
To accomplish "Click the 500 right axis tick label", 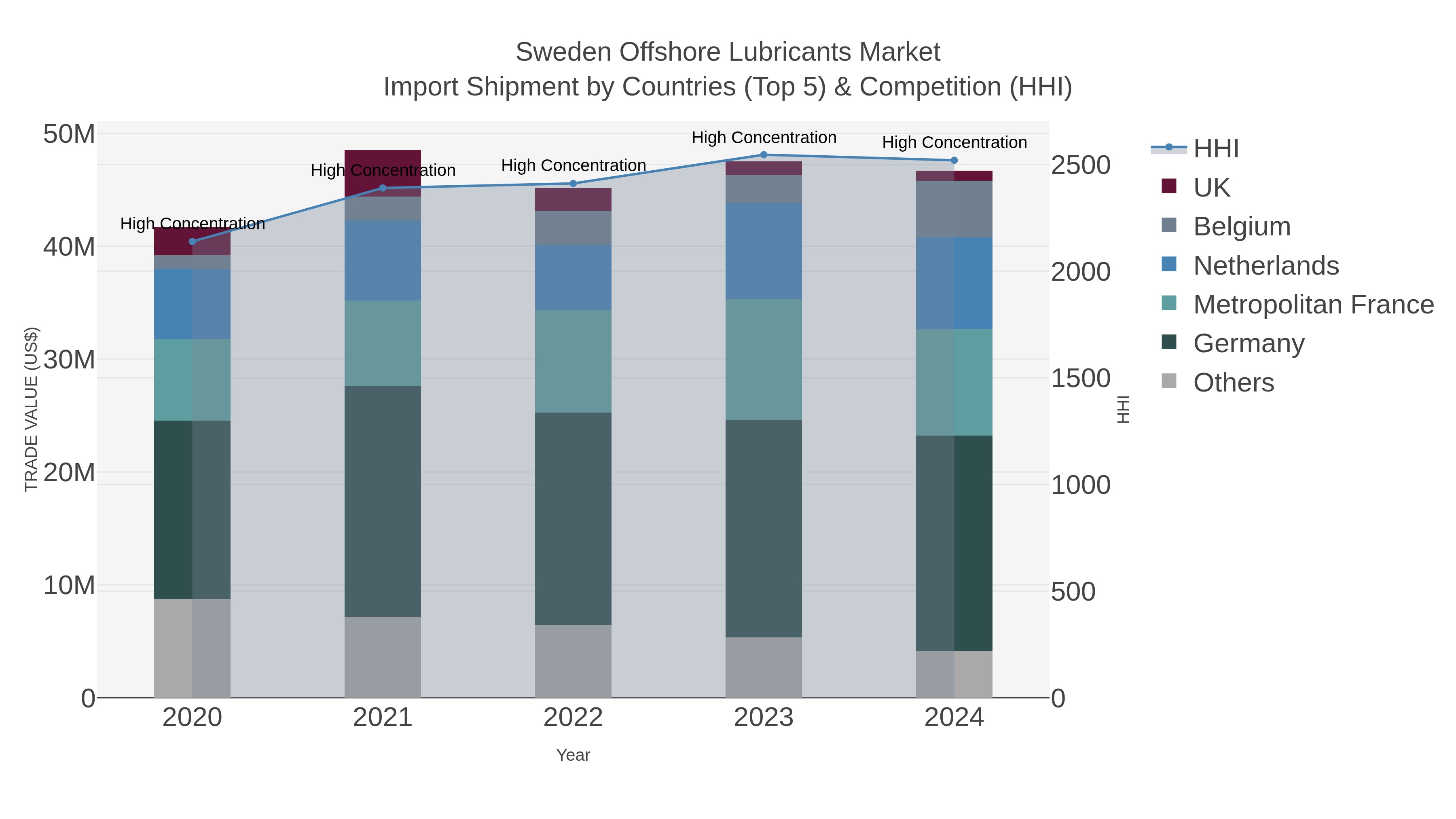I will [1073, 592].
